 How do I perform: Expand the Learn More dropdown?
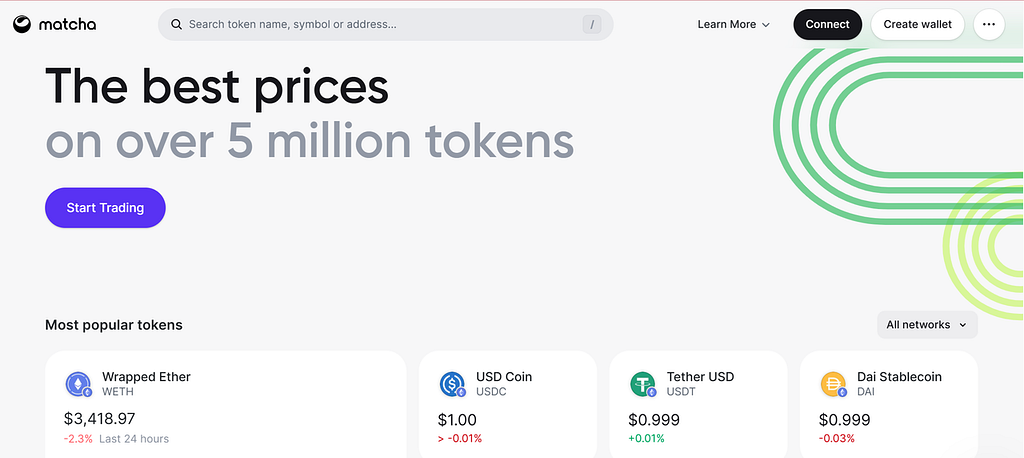(733, 25)
